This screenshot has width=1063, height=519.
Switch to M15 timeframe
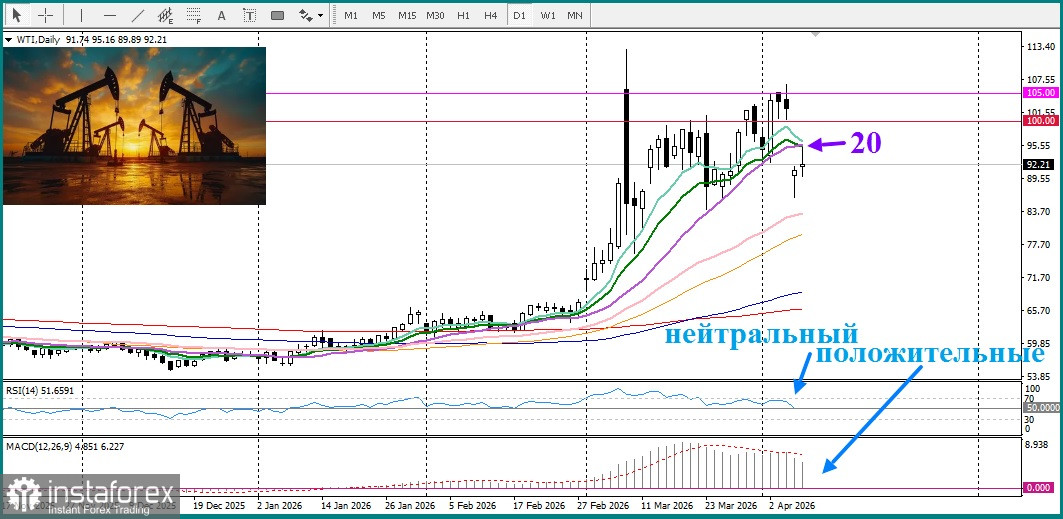click(406, 15)
